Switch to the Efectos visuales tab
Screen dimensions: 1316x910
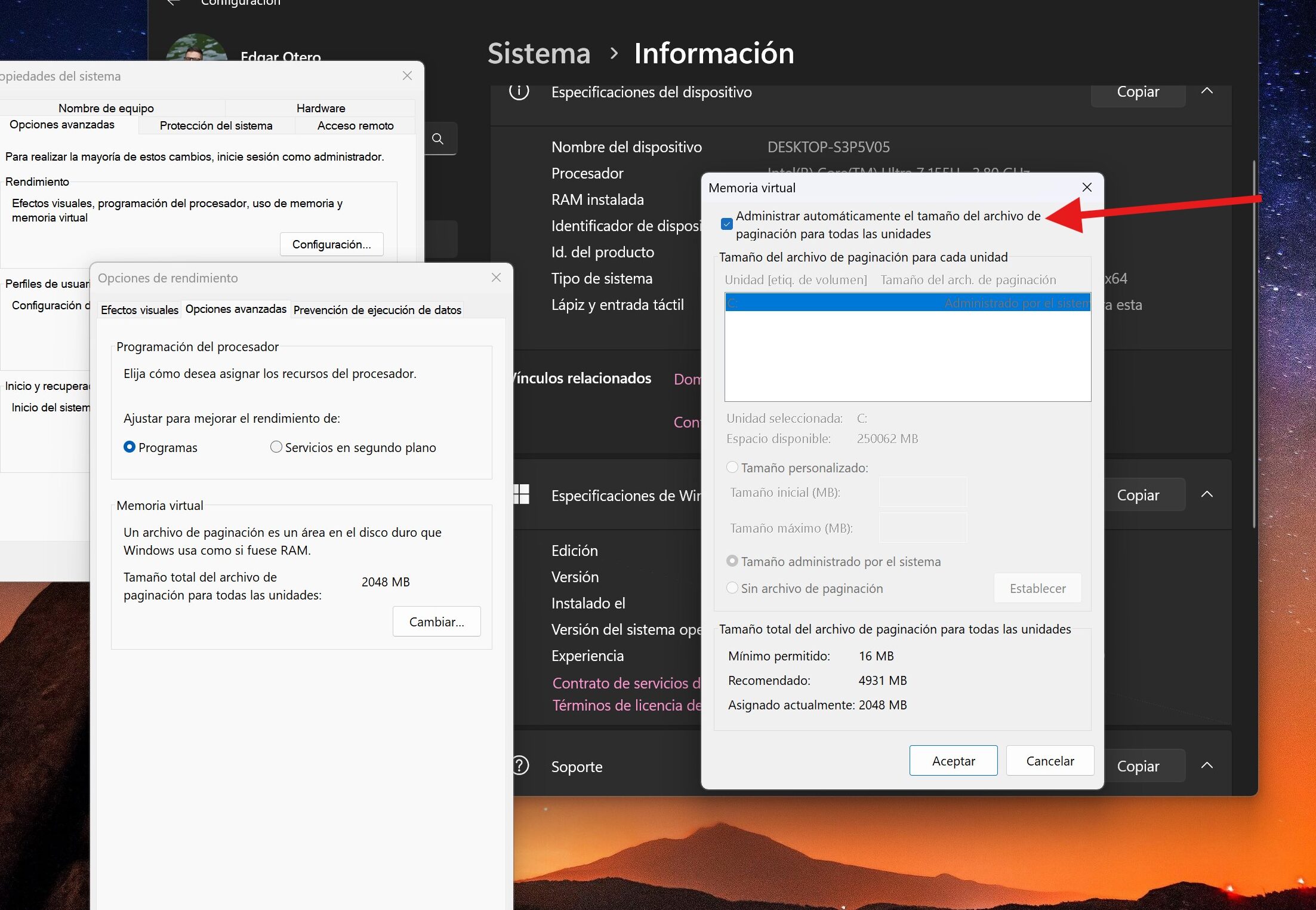point(138,309)
